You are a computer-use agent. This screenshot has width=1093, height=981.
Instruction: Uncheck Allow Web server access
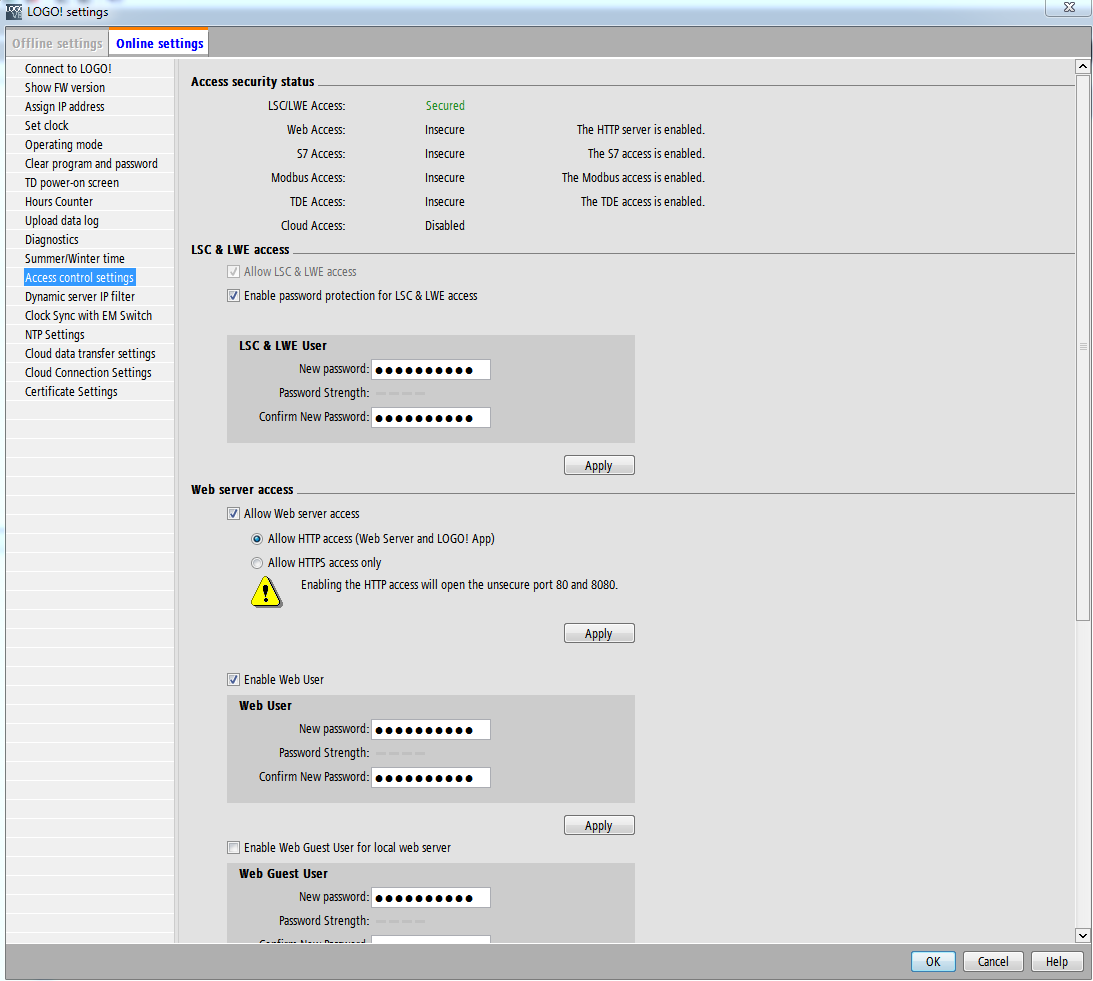pyautogui.click(x=234, y=514)
